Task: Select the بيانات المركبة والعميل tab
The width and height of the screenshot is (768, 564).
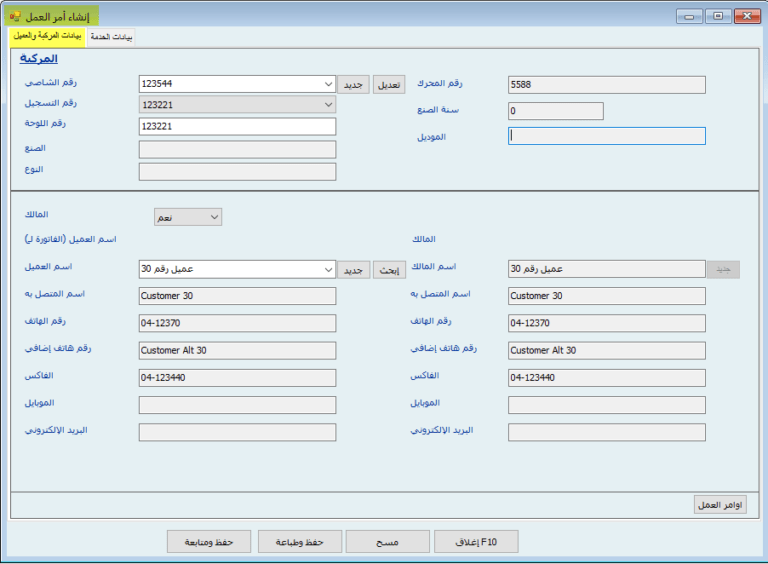Action: point(47,36)
